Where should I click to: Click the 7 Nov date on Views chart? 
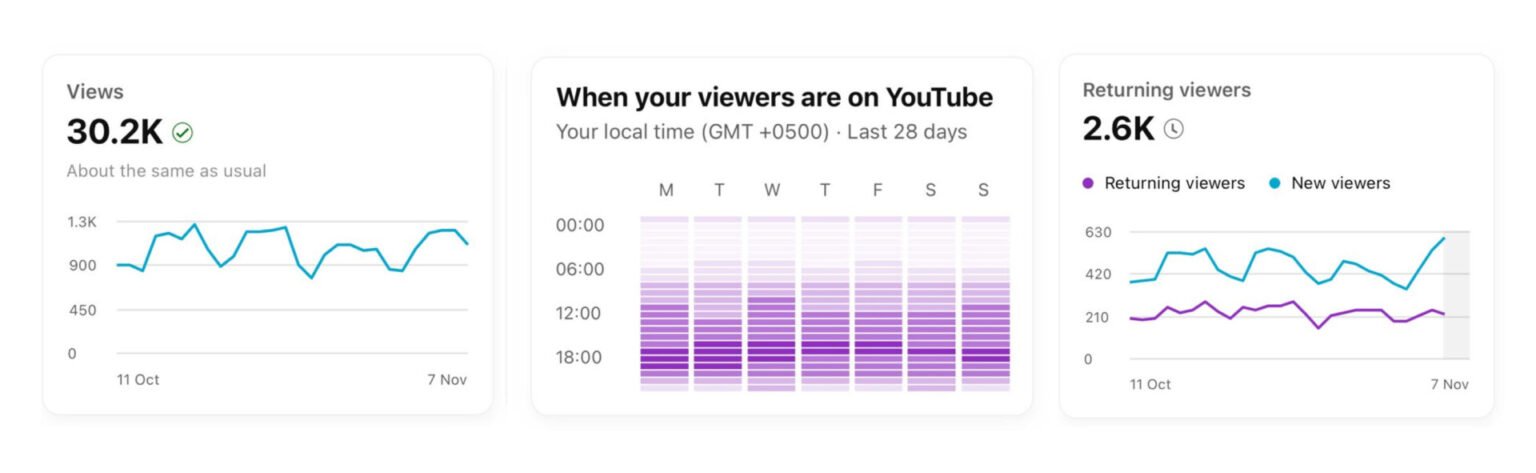click(446, 380)
